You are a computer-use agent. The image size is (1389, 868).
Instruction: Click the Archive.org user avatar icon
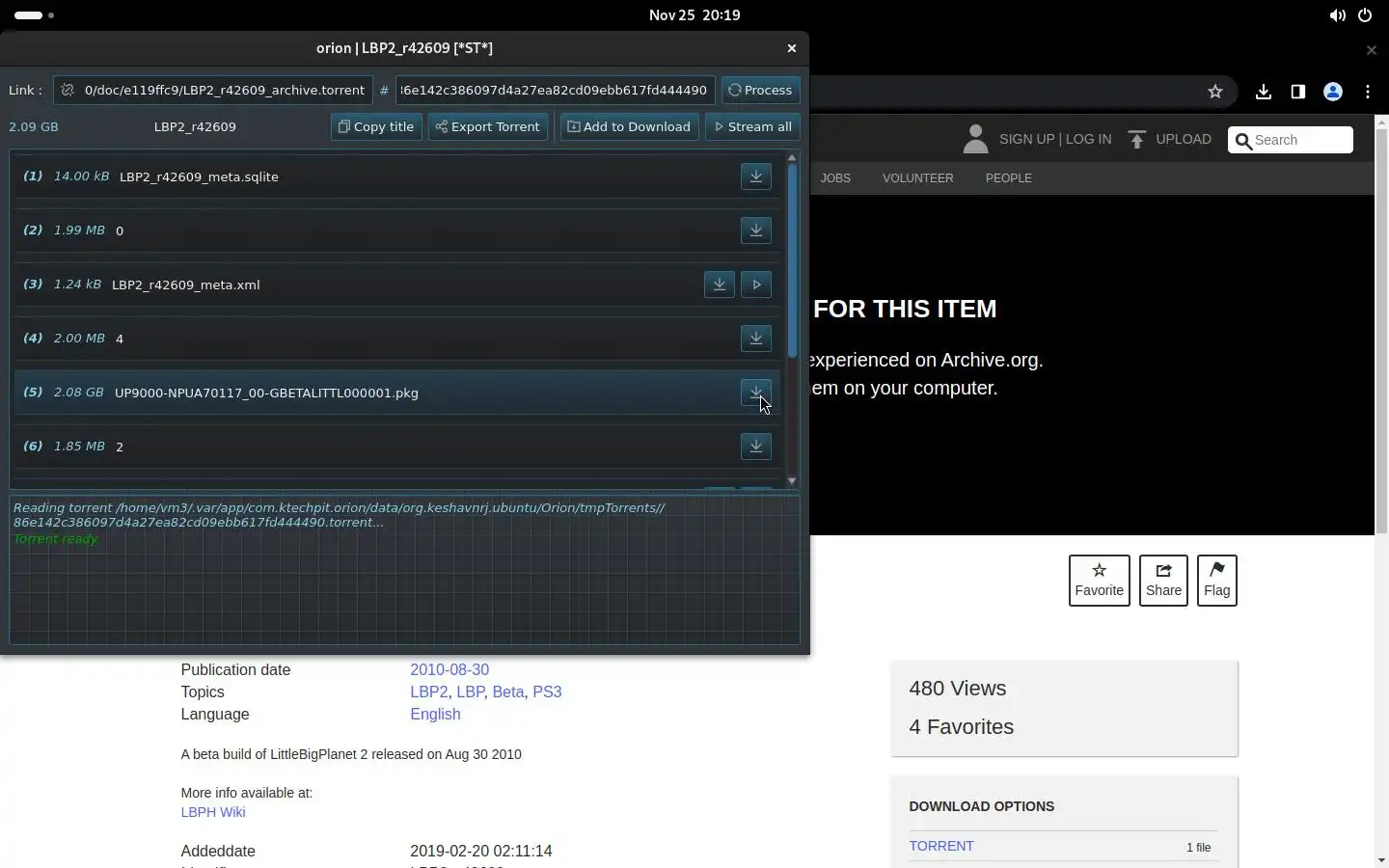(975, 139)
